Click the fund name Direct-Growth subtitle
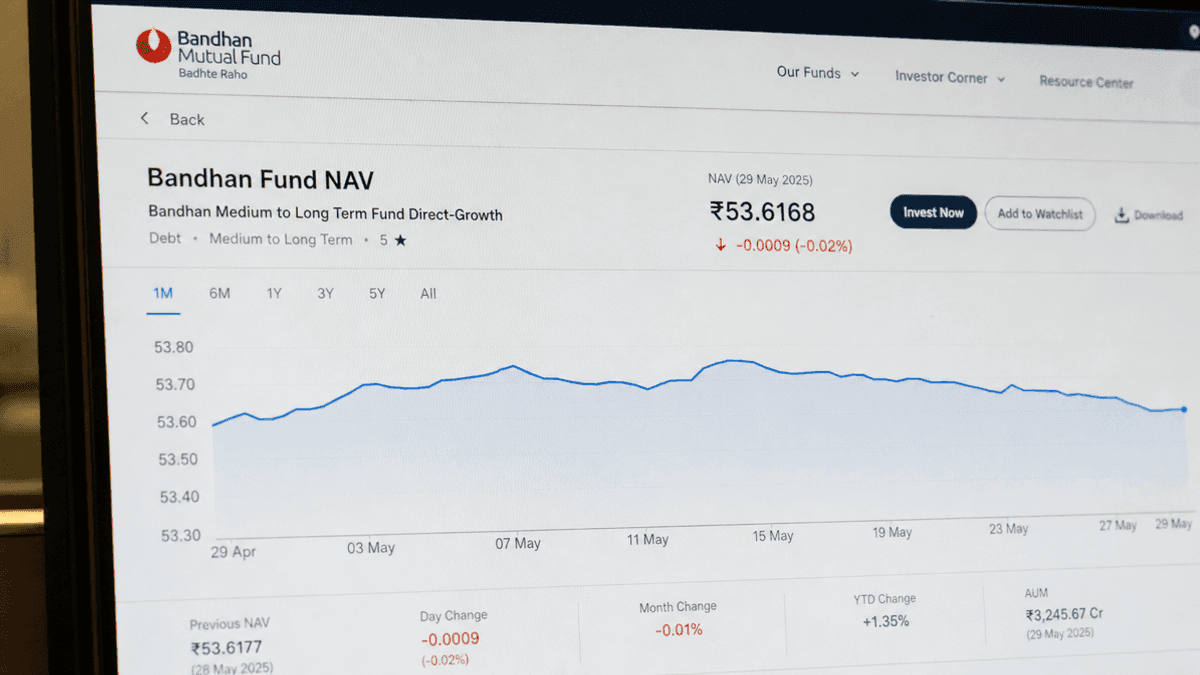The image size is (1200, 675). tap(325, 214)
